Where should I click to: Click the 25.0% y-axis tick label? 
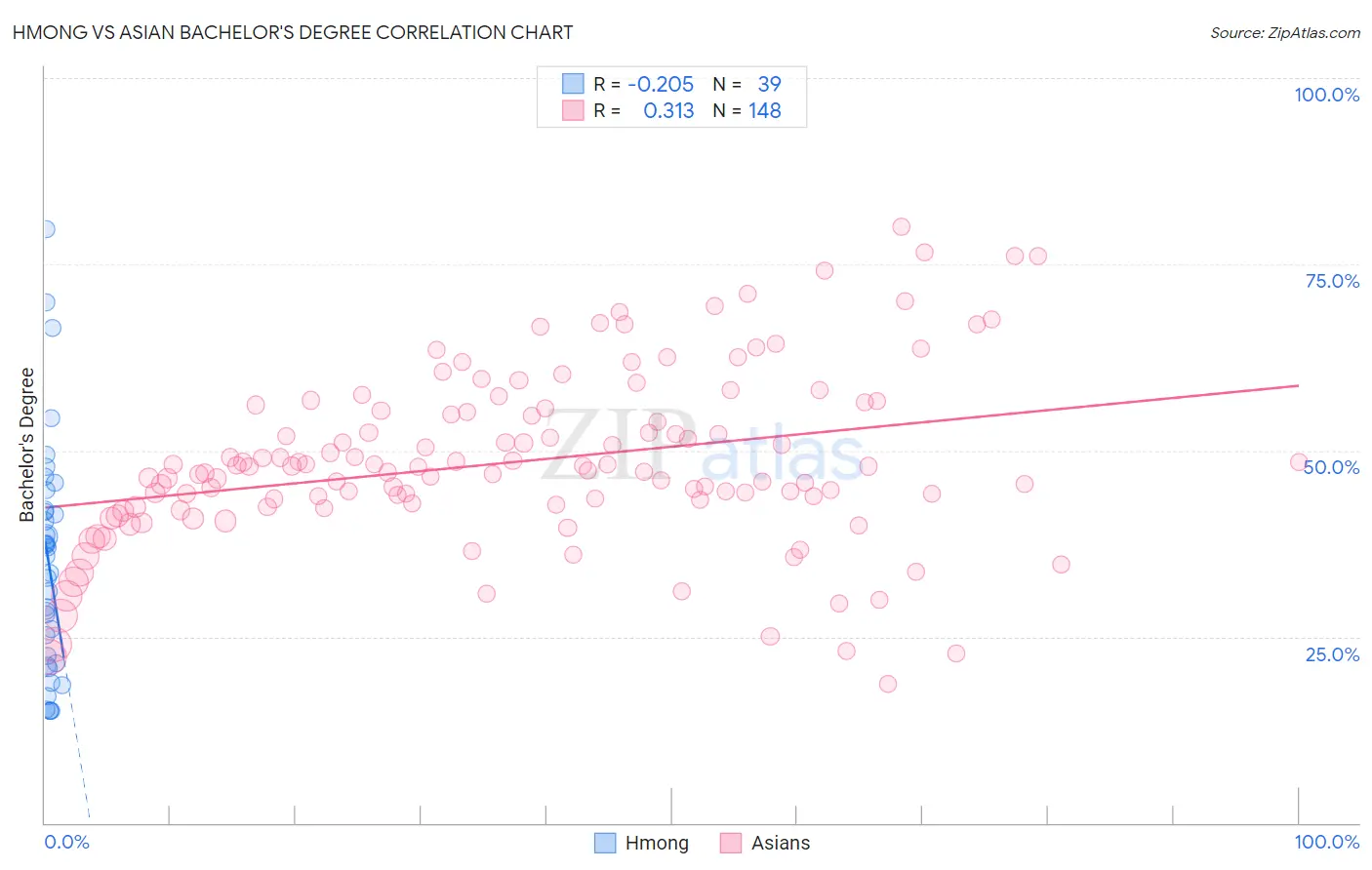pyautogui.click(x=1333, y=654)
